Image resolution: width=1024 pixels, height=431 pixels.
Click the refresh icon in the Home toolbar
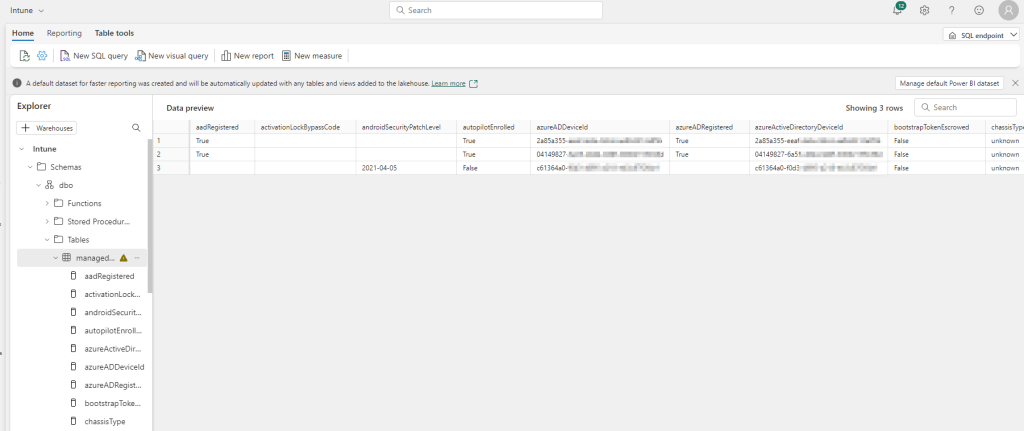coord(24,56)
